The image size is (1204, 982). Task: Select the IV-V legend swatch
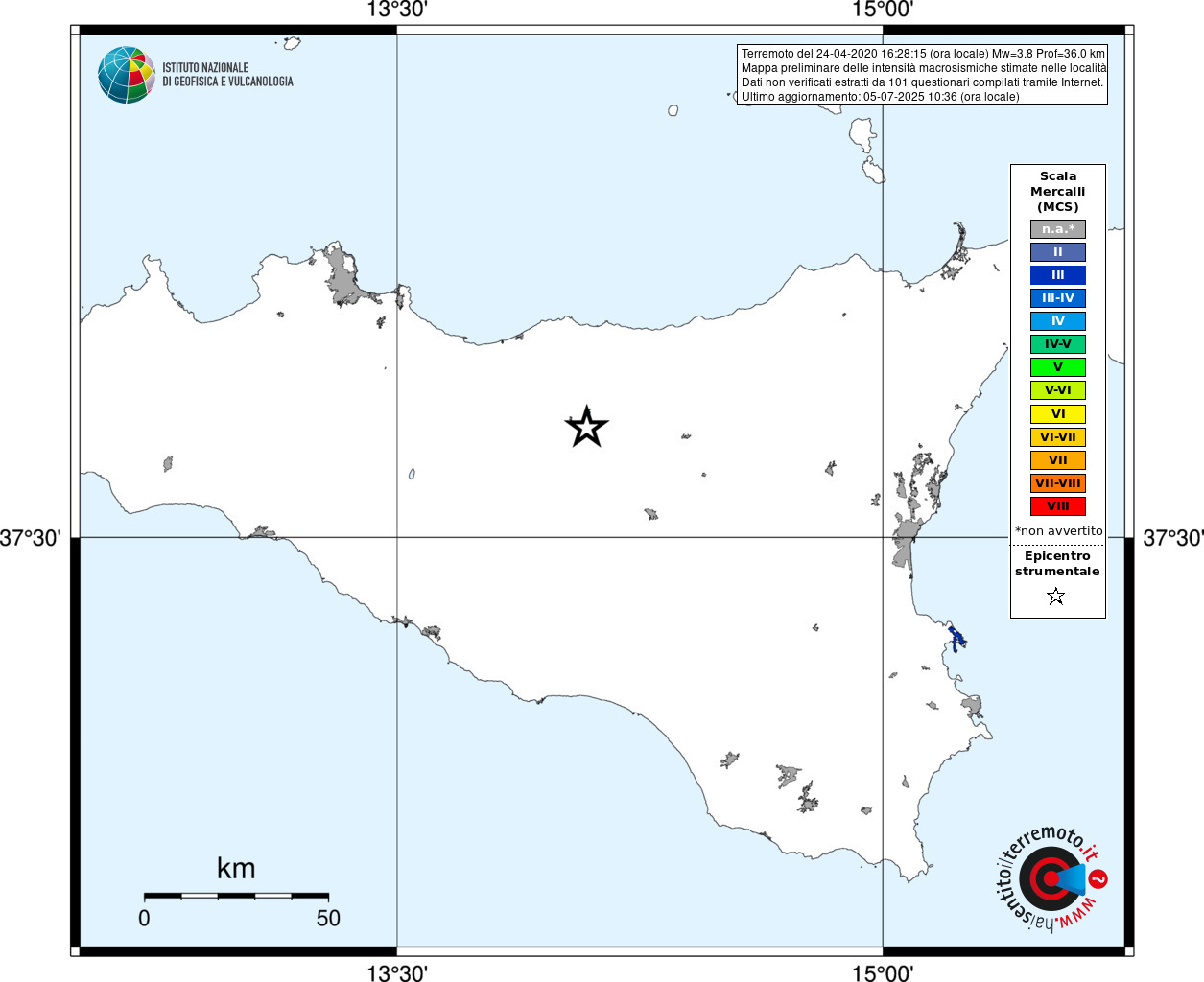point(1058,344)
